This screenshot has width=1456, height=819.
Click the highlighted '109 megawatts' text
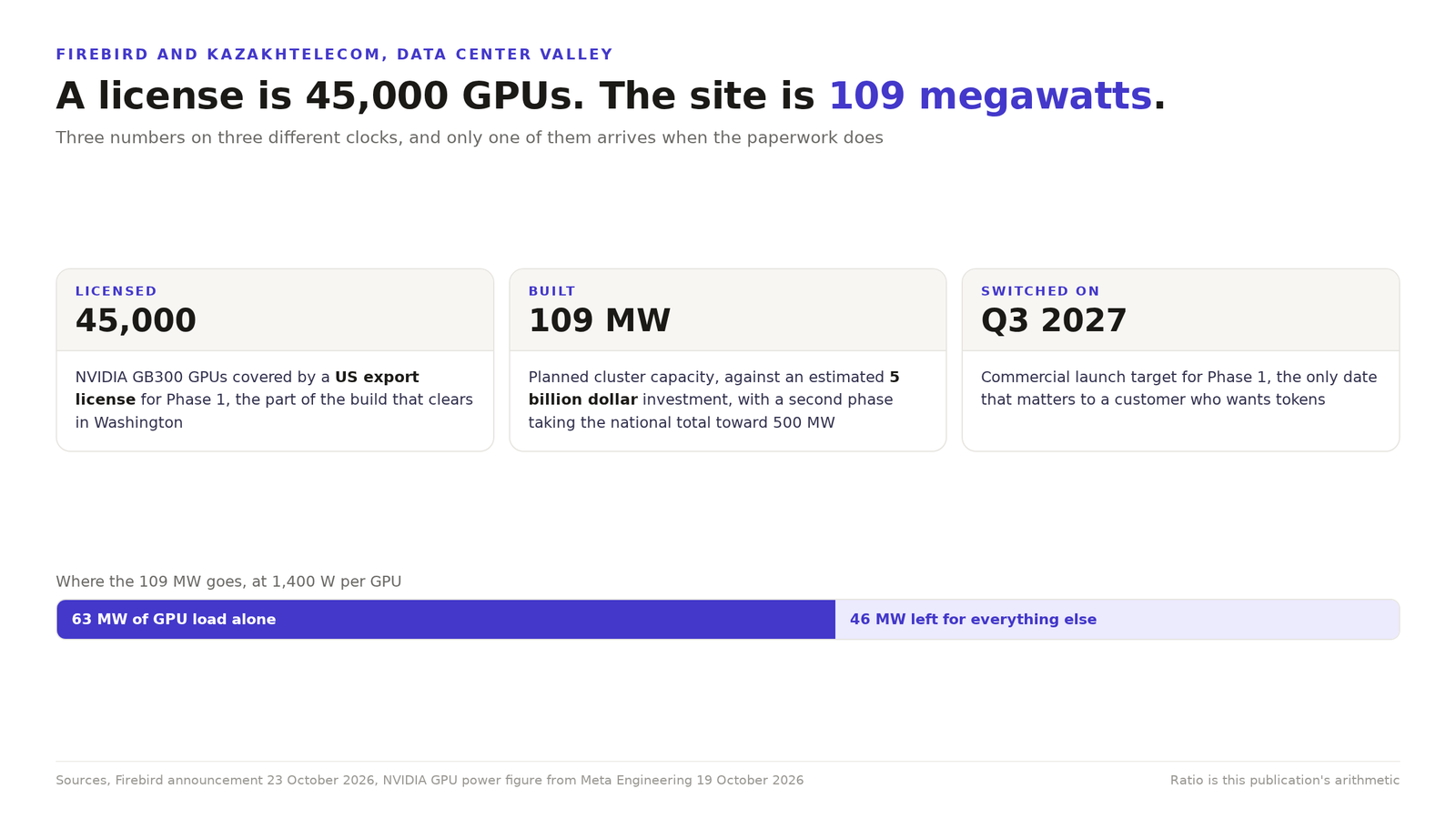(990, 96)
